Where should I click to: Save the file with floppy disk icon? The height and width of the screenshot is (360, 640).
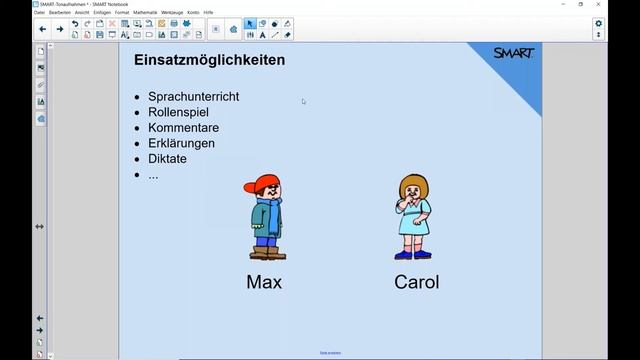tap(100, 35)
